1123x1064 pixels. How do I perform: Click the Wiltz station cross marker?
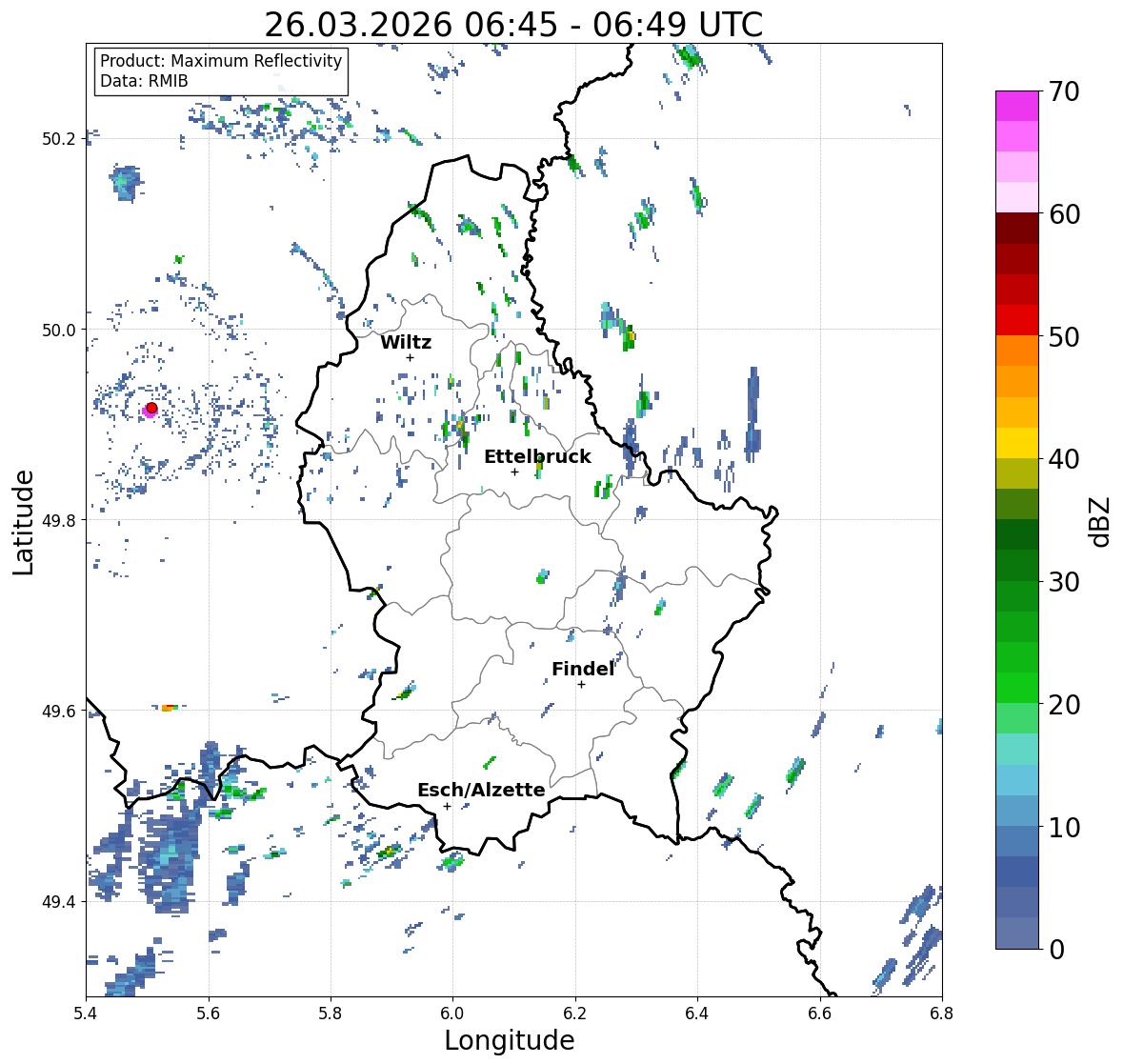point(410,357)
